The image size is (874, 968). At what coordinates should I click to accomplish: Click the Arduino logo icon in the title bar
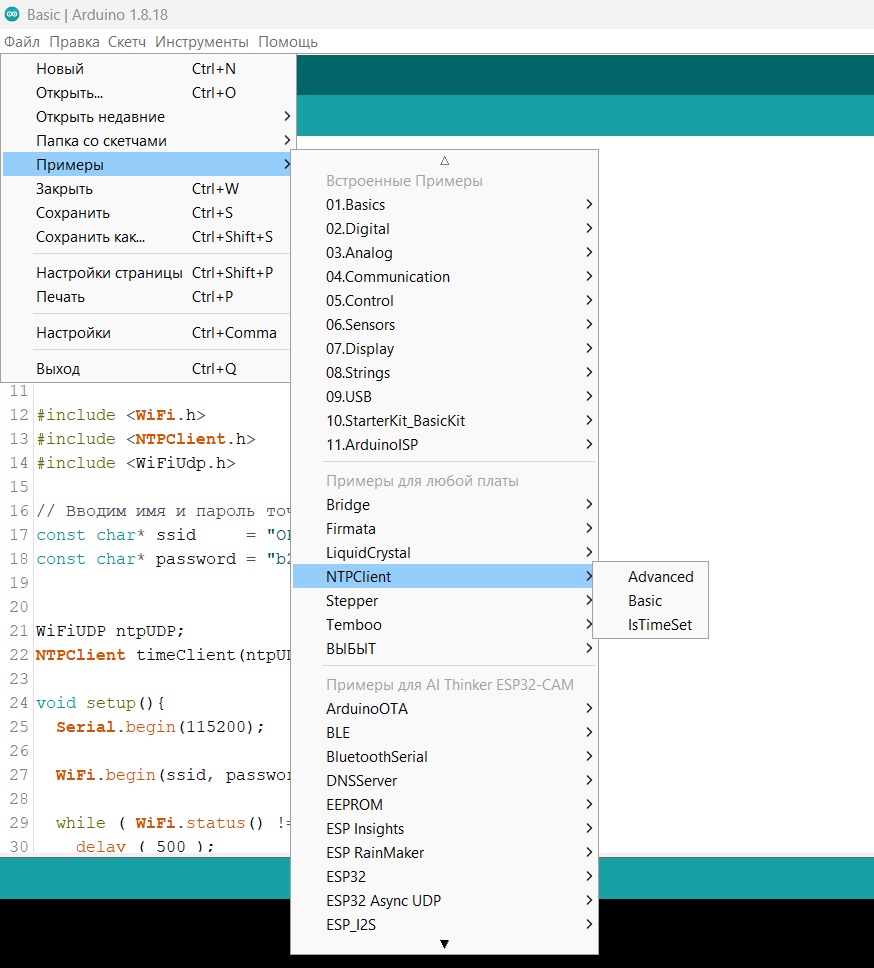point(14,14)
